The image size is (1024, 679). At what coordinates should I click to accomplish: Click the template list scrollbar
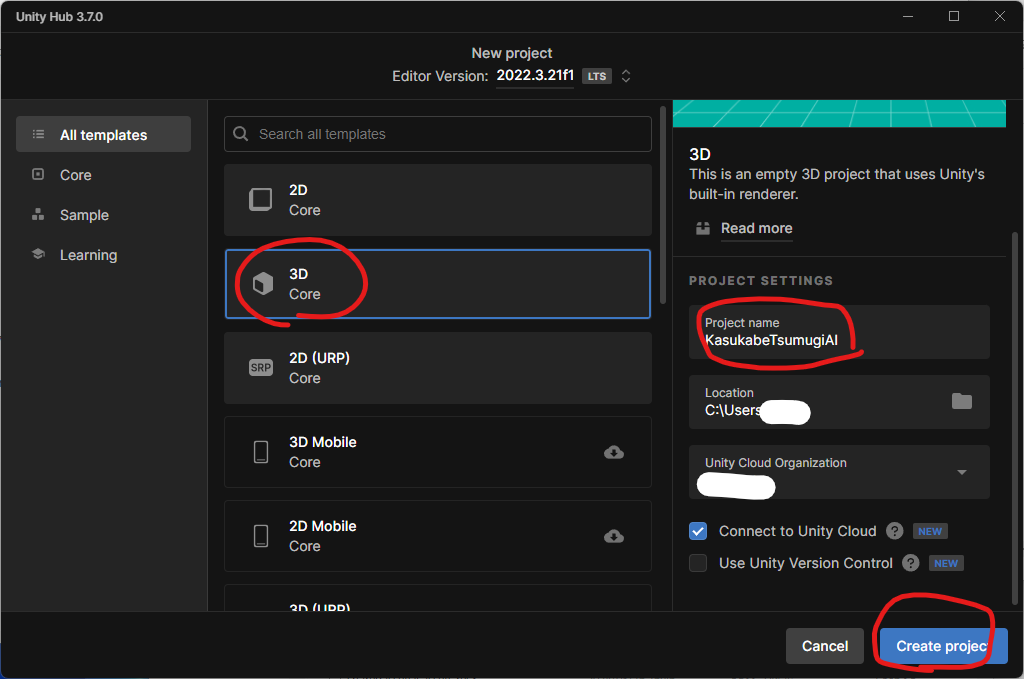tap(663, 205)
